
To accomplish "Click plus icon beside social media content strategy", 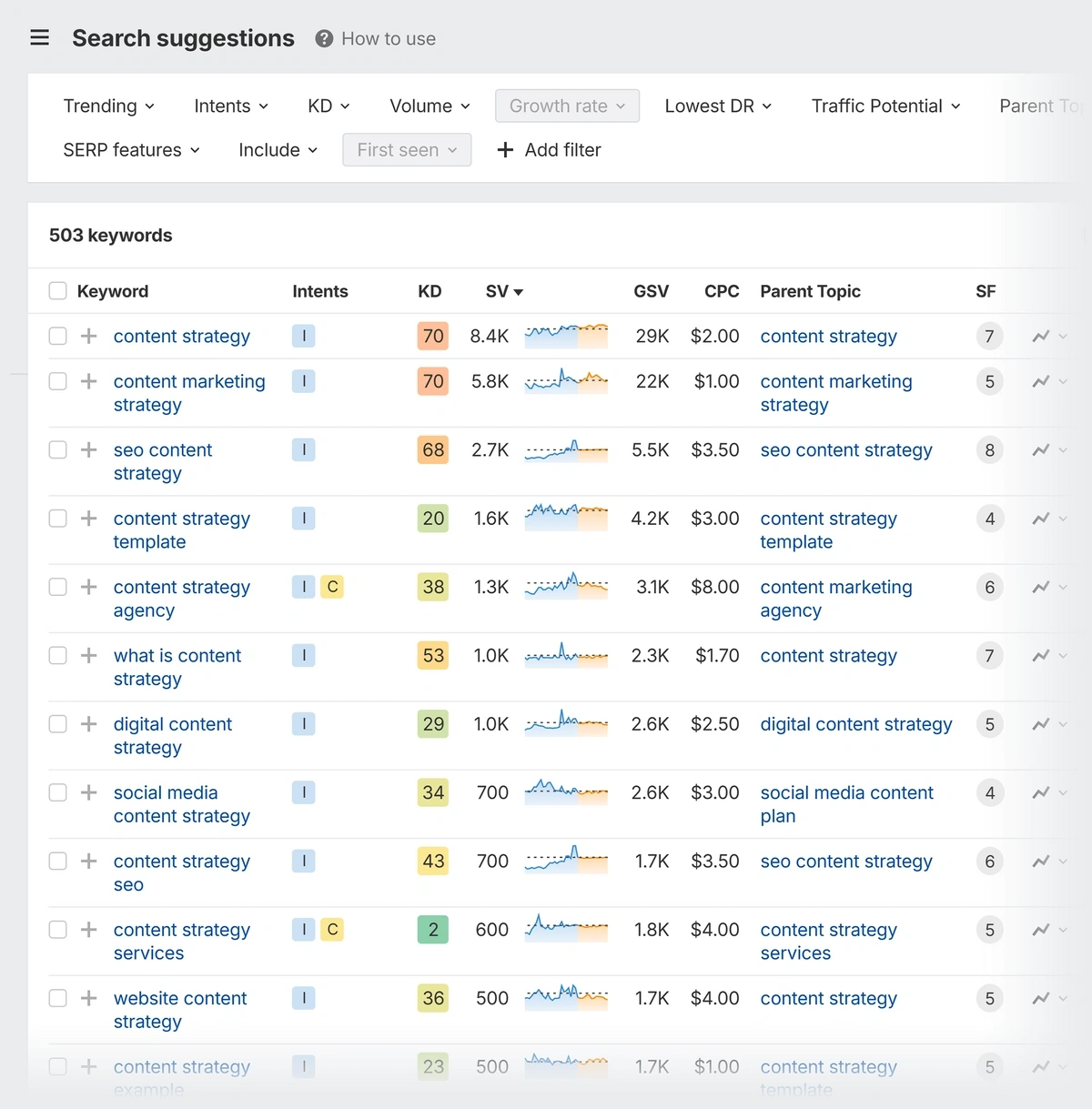I will tap(88, 792).
